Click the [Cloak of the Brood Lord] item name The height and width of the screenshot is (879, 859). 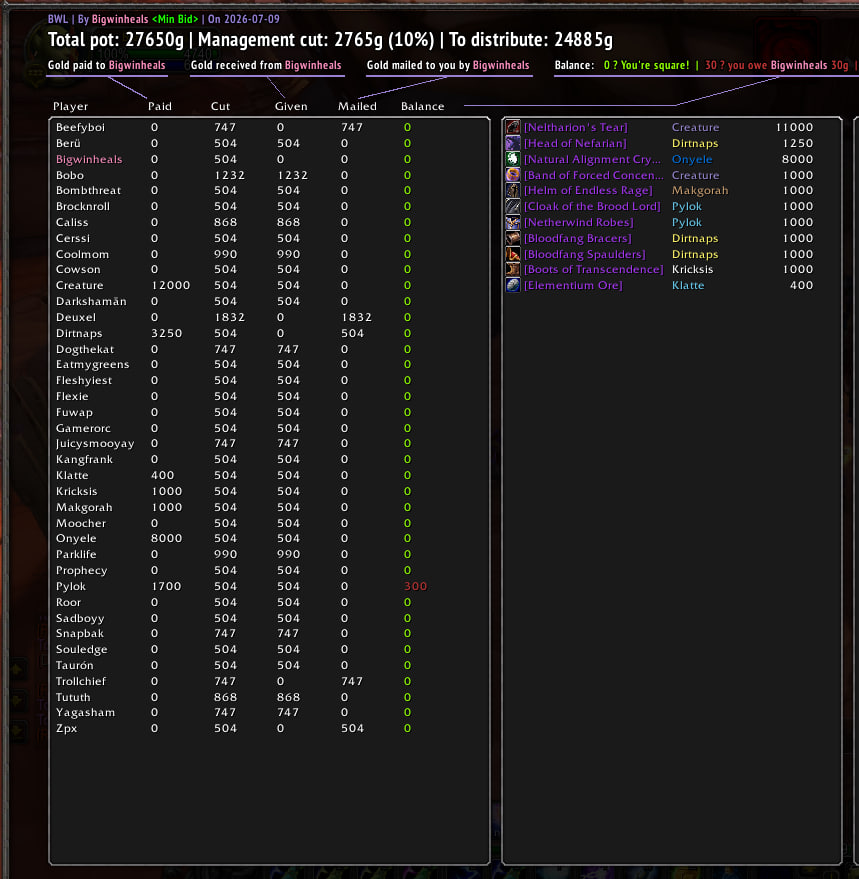click(x=592, y=206)
